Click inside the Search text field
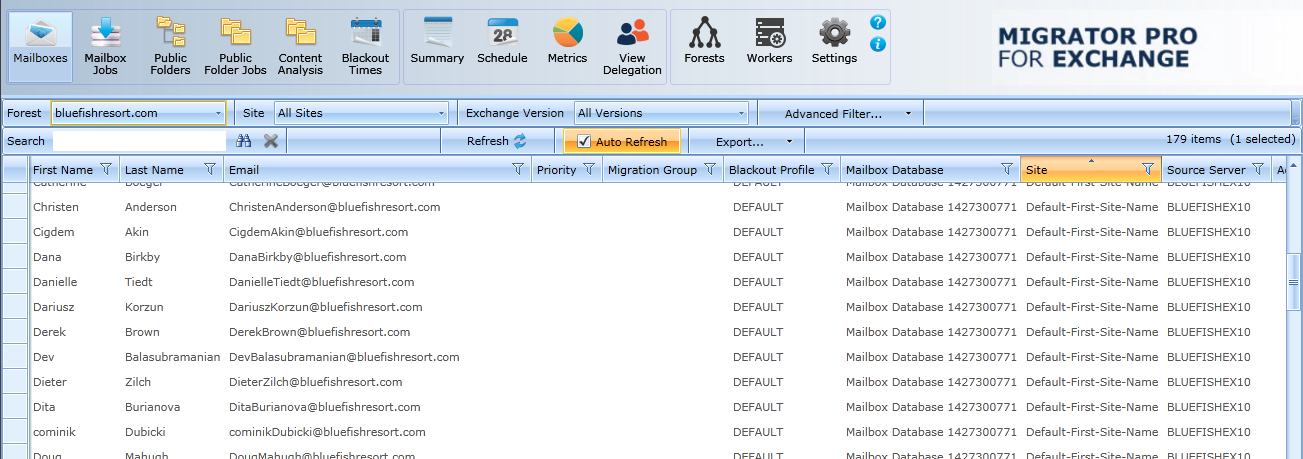Image resolution: width=1303 pixels, height=459 pixels. 140,142
